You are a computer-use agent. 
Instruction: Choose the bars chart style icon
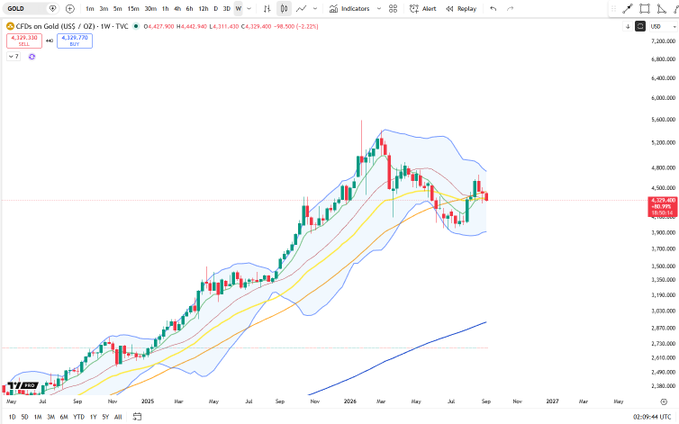(268, 9)
